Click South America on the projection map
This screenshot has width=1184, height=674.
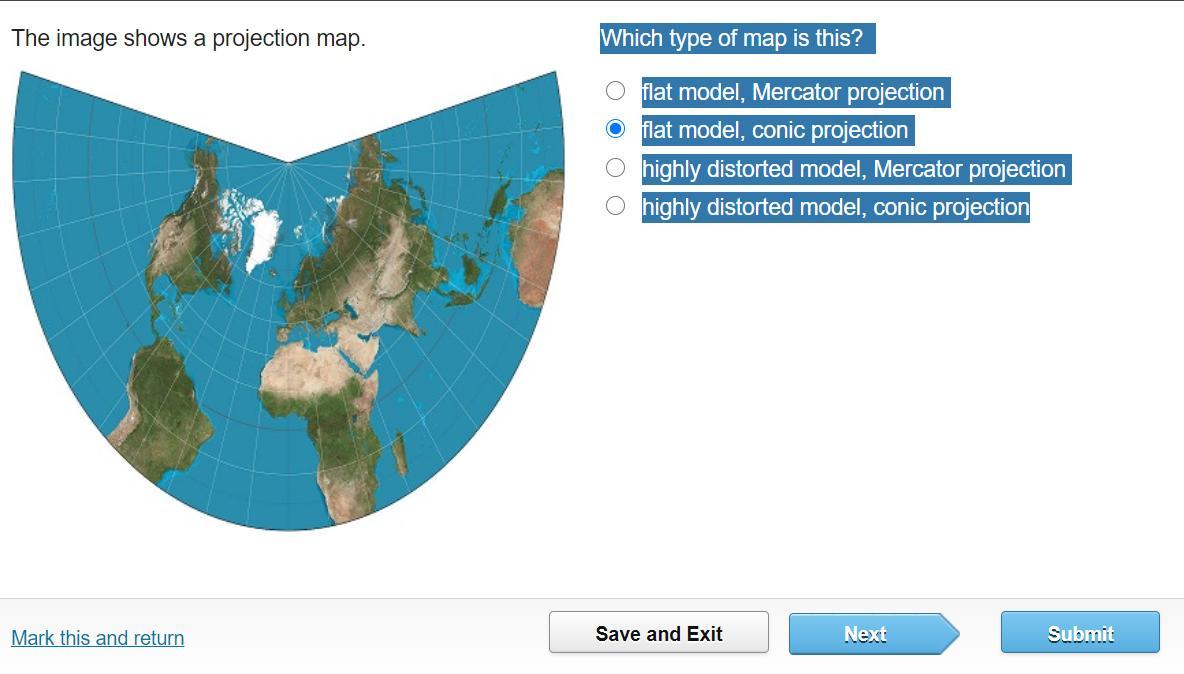(165, 400)
